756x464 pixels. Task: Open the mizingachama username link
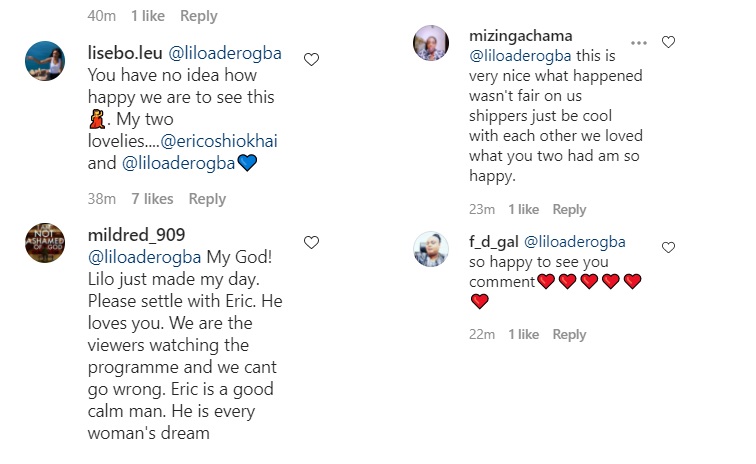521,36
